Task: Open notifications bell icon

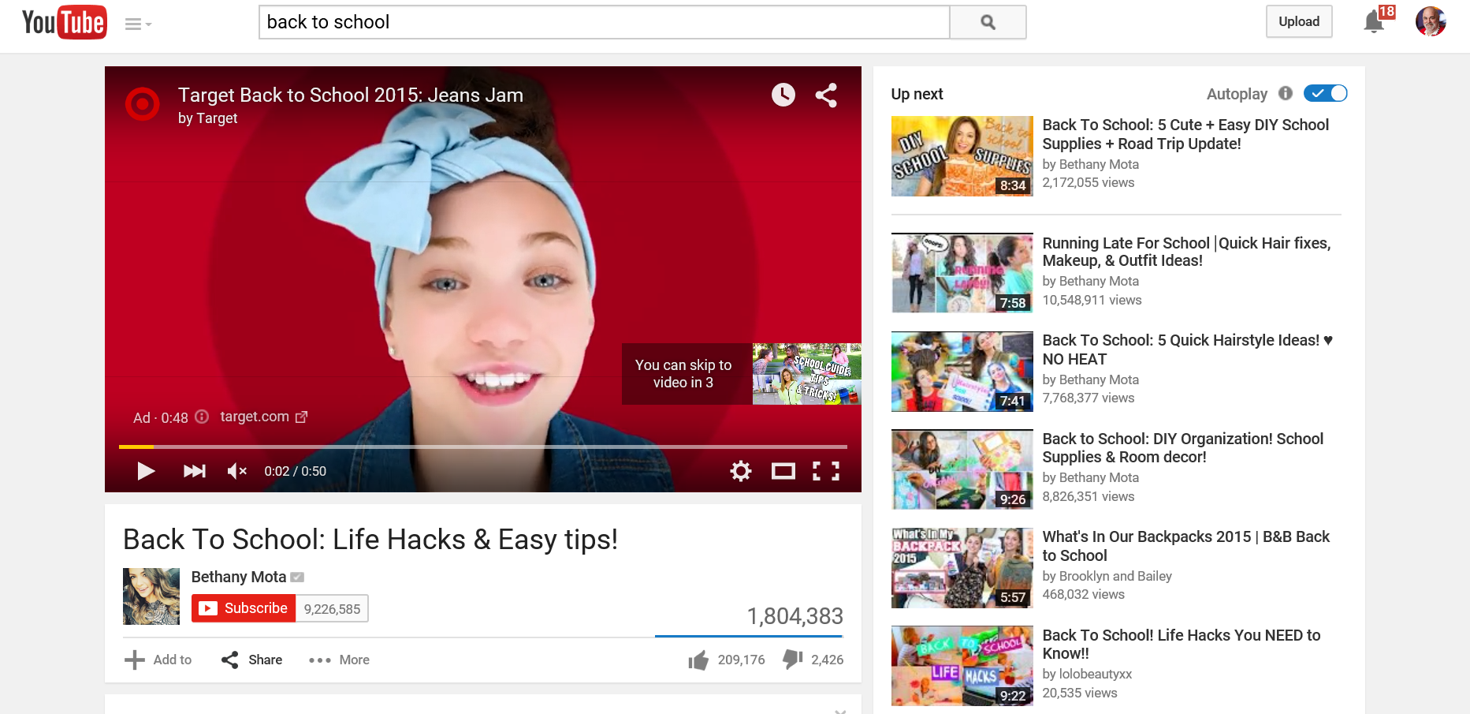Action: pos(1374,22)
